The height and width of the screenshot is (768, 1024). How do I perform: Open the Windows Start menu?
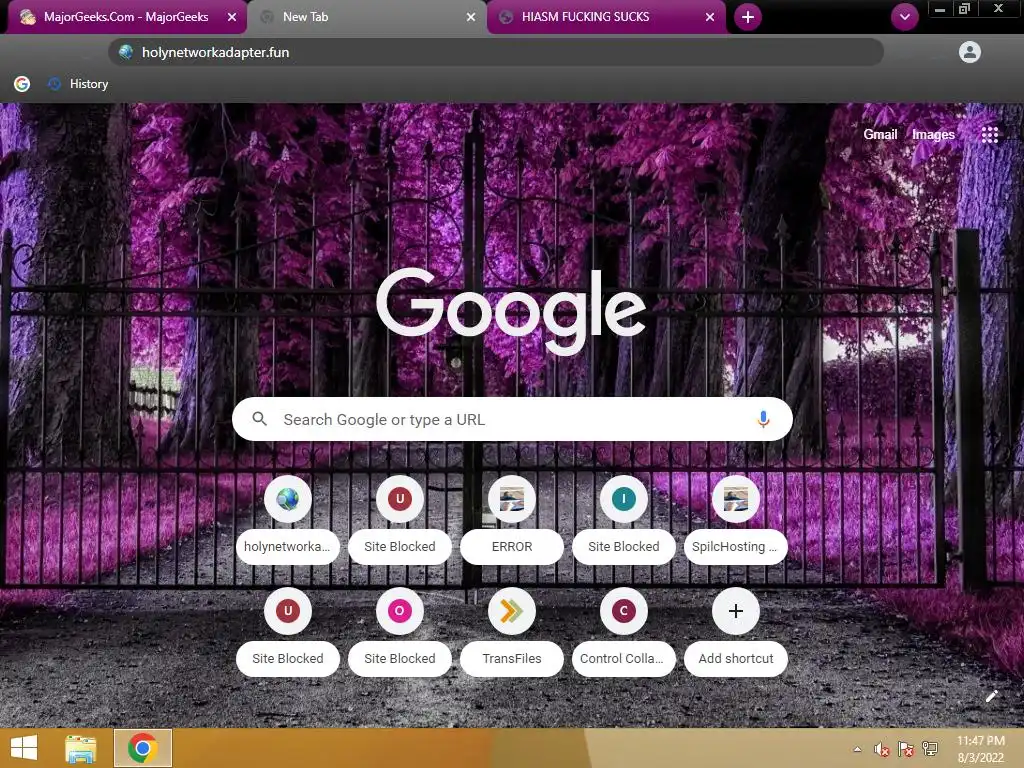point(24,748)
